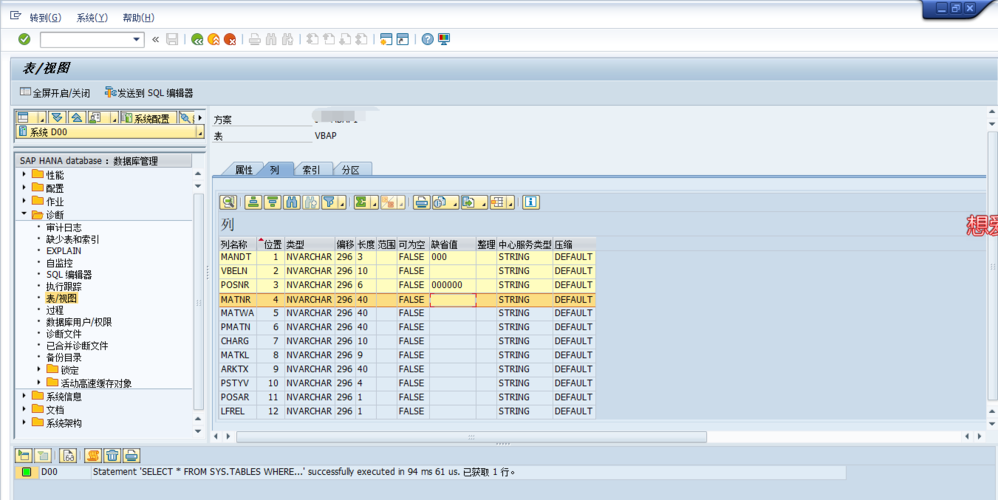The height and width of the screenshot is (500, 998).
Task: Click the Total sigma icon
Action: pos(362,202)
